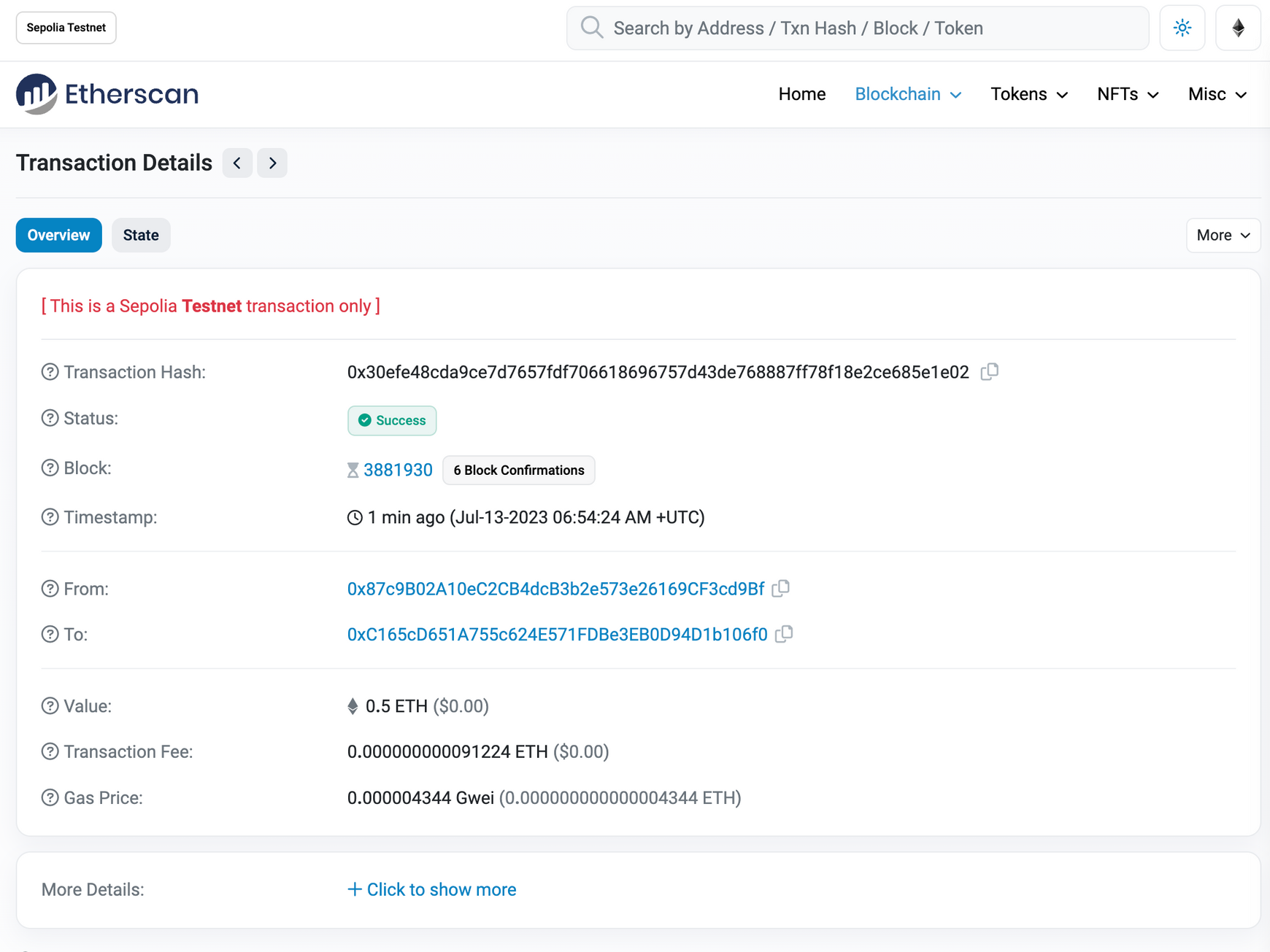The height and width of the screenshot is (952, 1270).
Task: Switch to the State tab
Action: (141, 235)
